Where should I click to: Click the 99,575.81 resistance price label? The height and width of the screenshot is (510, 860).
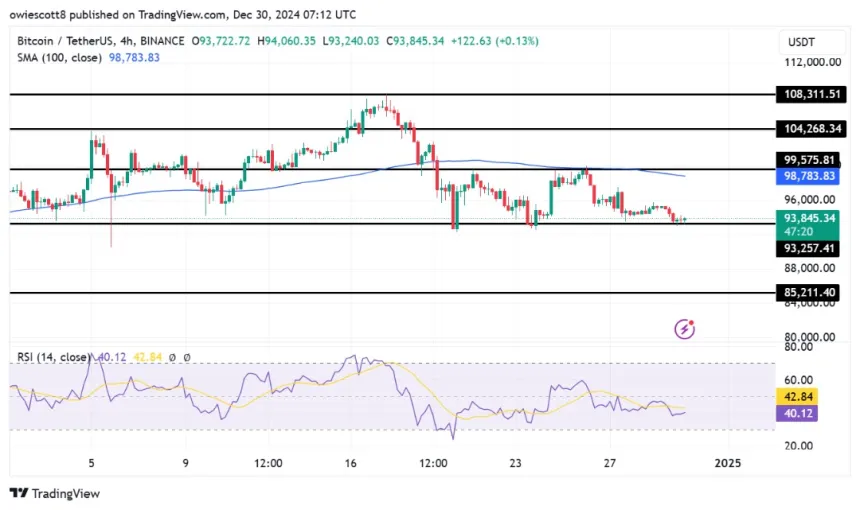[x=811, y=159]
